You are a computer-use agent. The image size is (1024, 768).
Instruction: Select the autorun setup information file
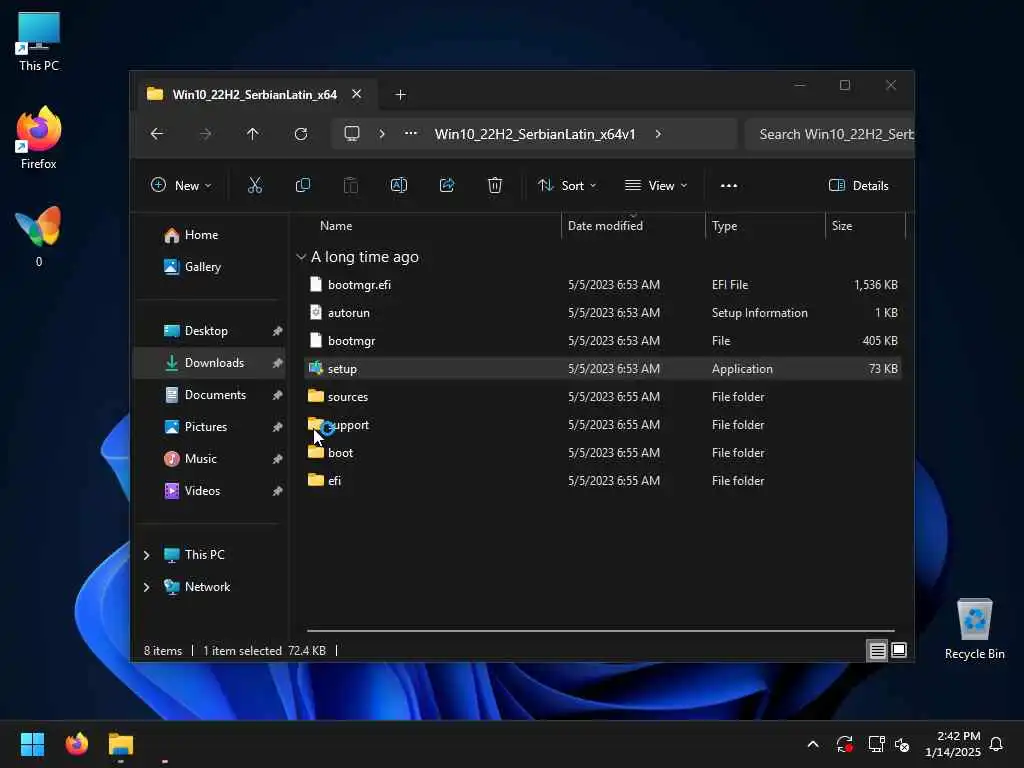[603, 313]
